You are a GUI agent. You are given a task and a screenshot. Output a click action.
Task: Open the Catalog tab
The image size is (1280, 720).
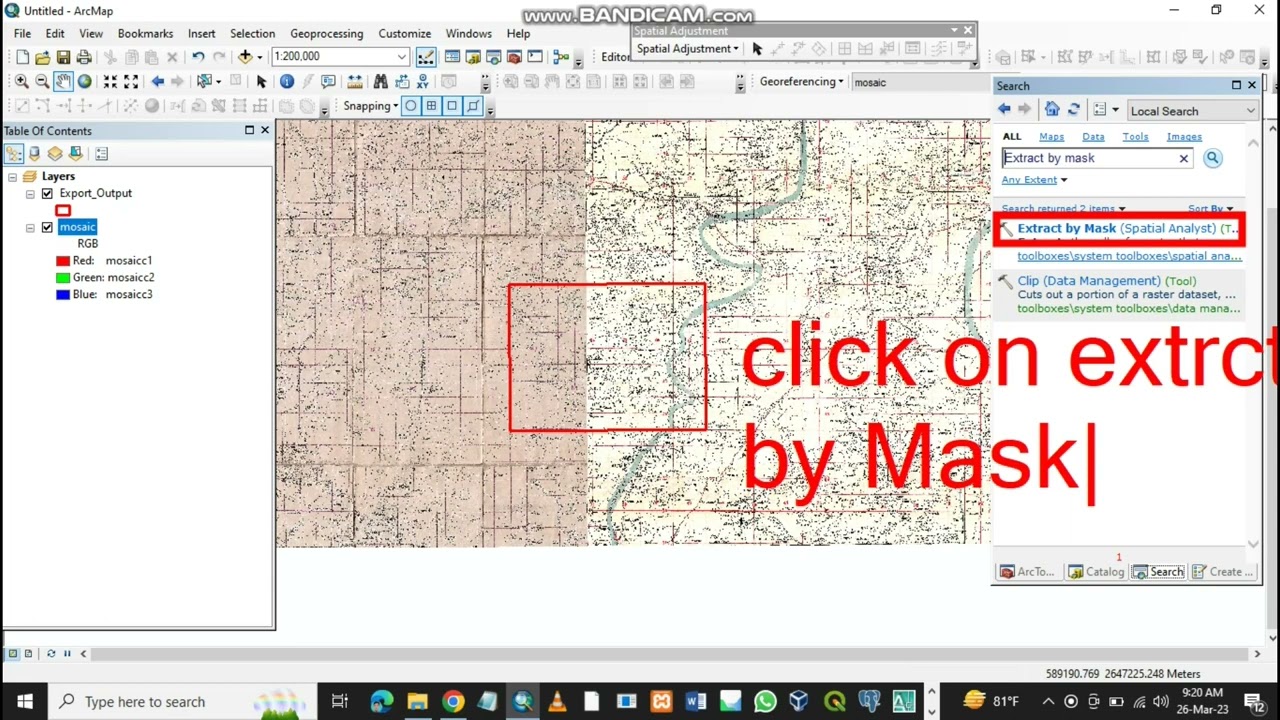pos(1096,572)
